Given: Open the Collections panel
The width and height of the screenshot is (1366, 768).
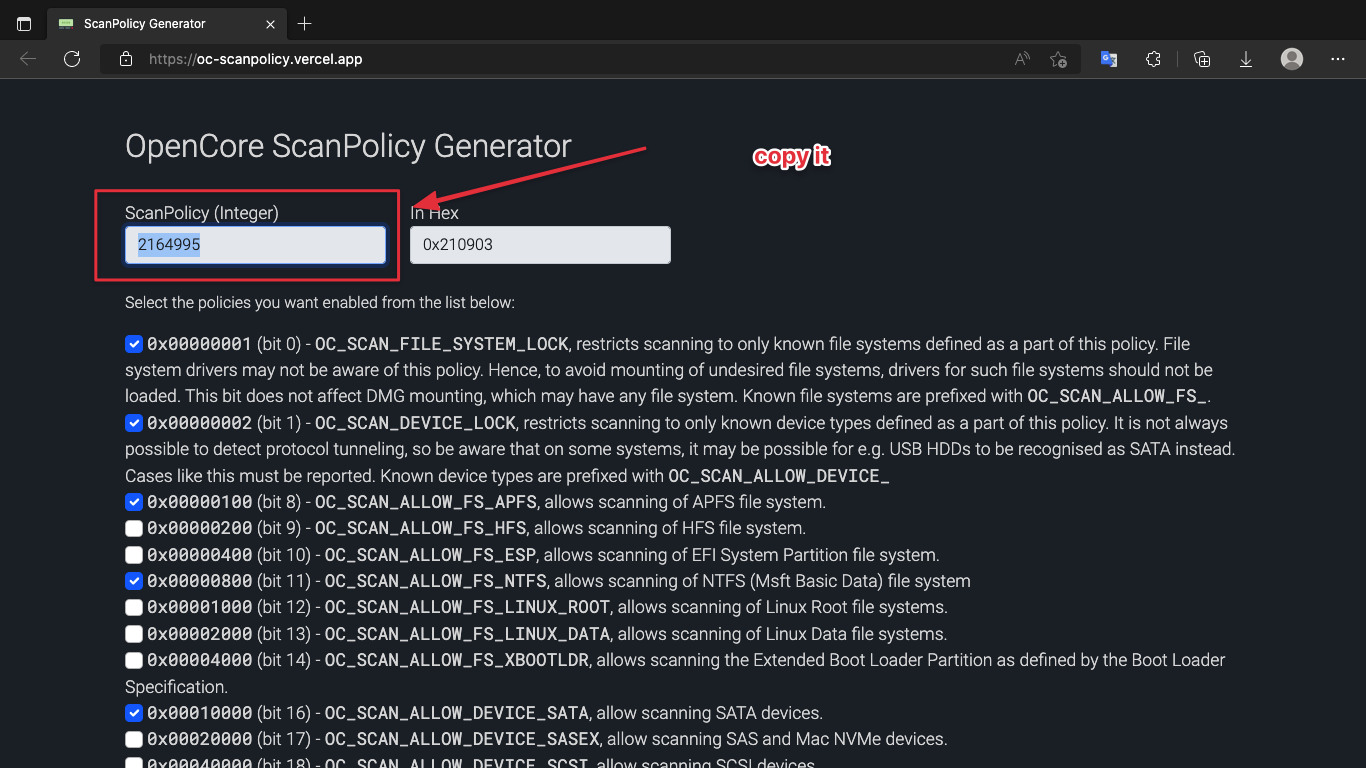Looking at the screenshot, I should [x=1202, y=59].
